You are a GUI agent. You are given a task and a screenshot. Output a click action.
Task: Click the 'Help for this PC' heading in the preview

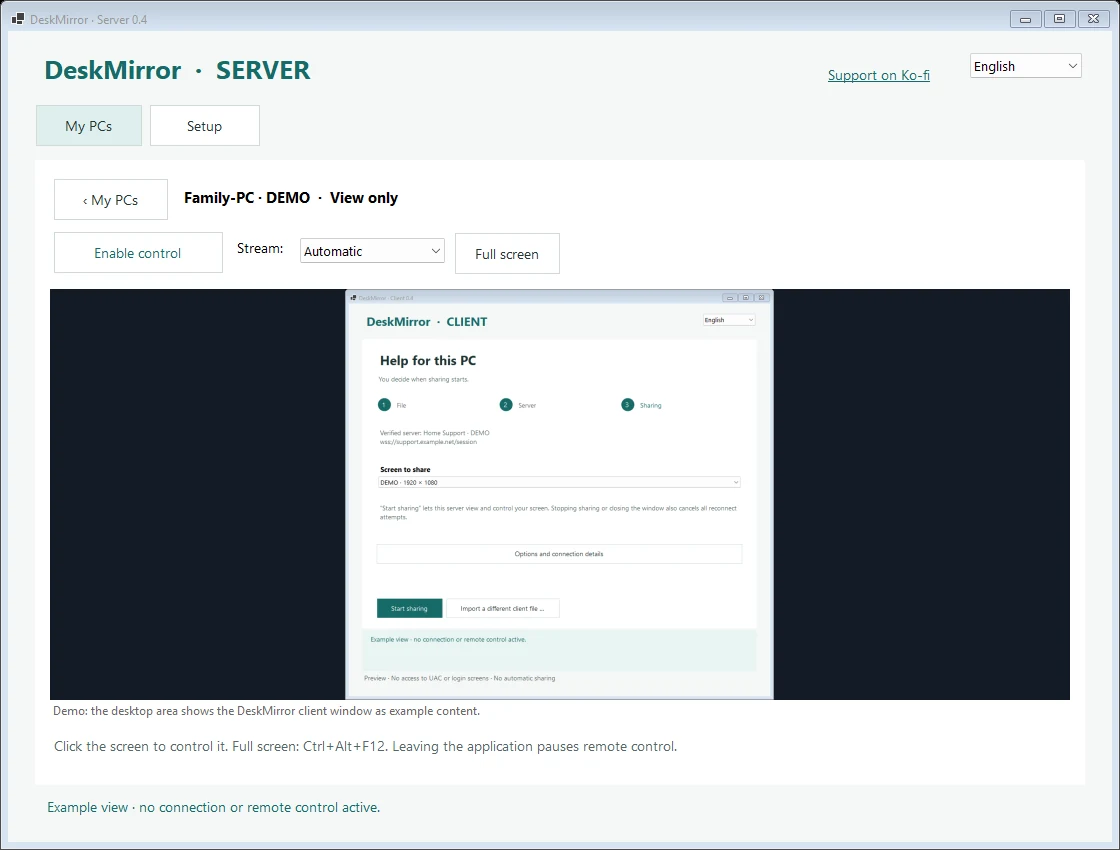point(428,361)
